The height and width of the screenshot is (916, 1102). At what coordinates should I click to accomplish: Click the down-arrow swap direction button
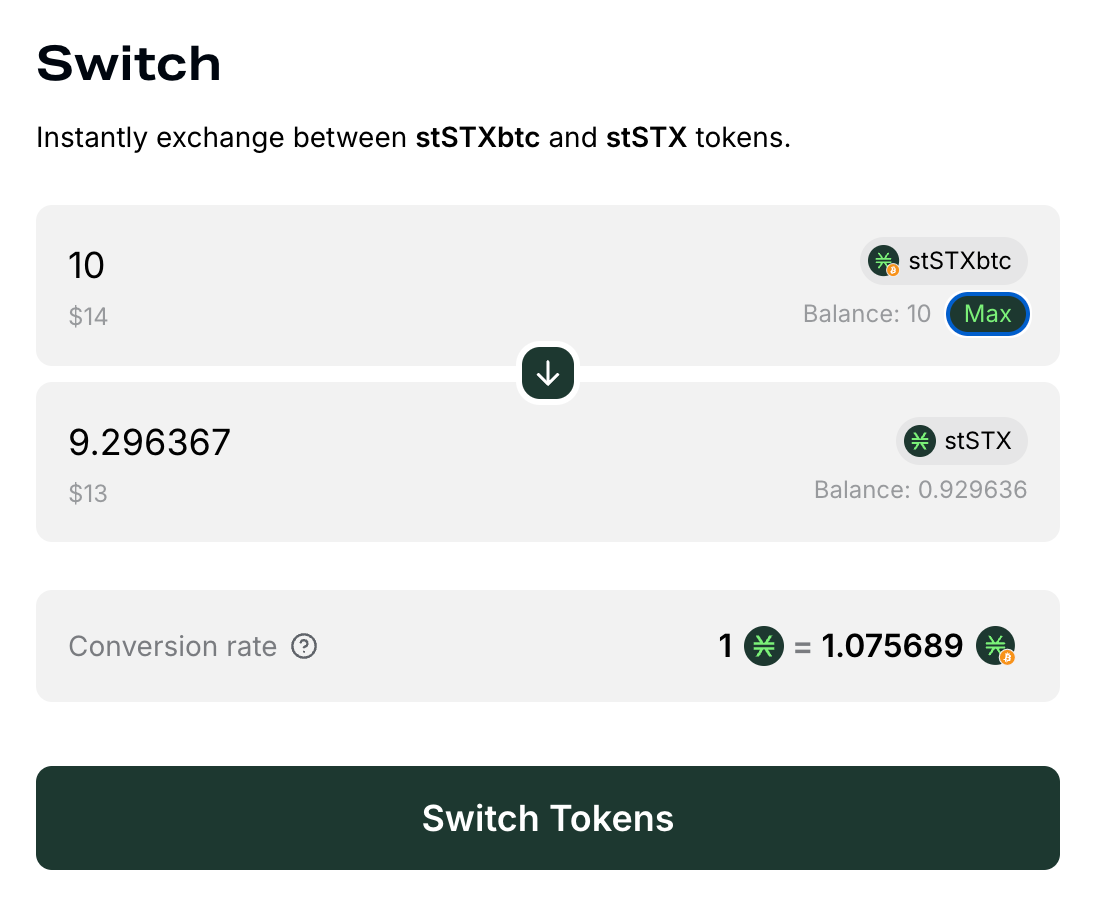(x=547, y=374)
